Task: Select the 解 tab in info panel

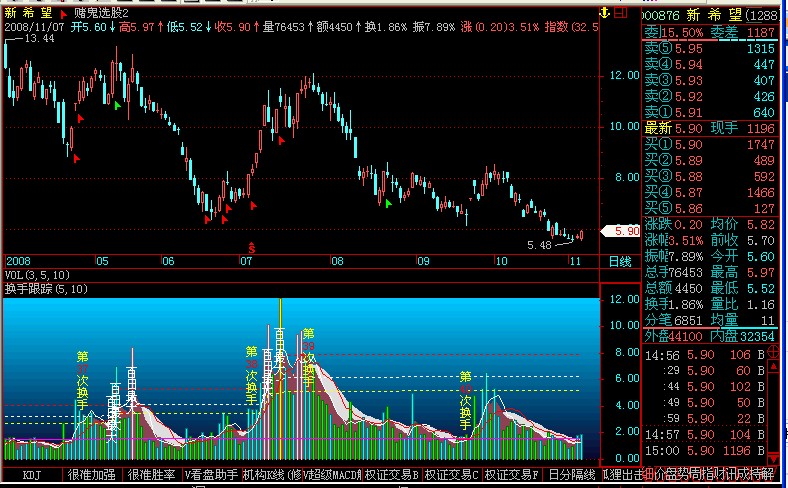Action: pyautogui.click(x=768, y=473)
